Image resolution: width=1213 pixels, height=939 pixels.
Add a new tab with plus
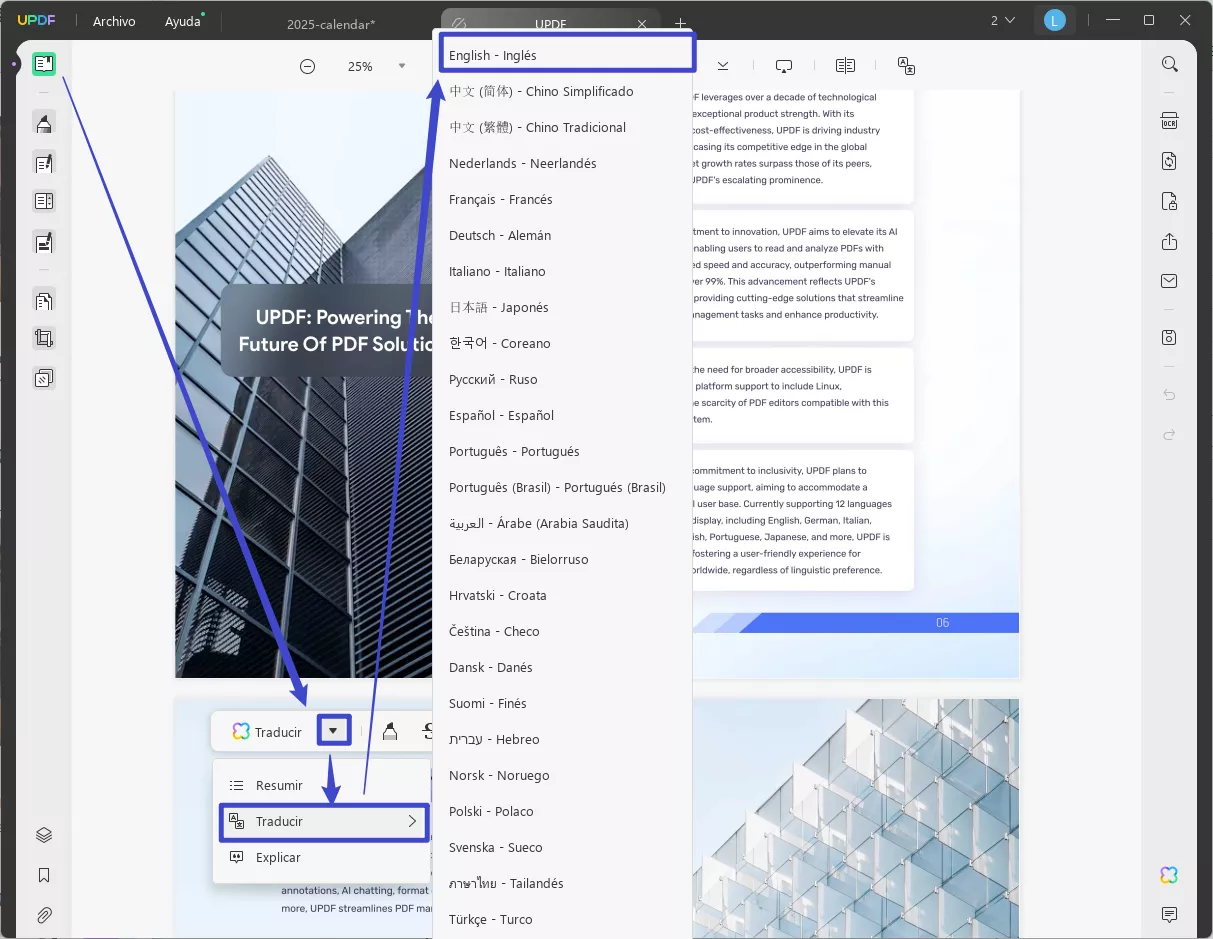coord(680,23)
